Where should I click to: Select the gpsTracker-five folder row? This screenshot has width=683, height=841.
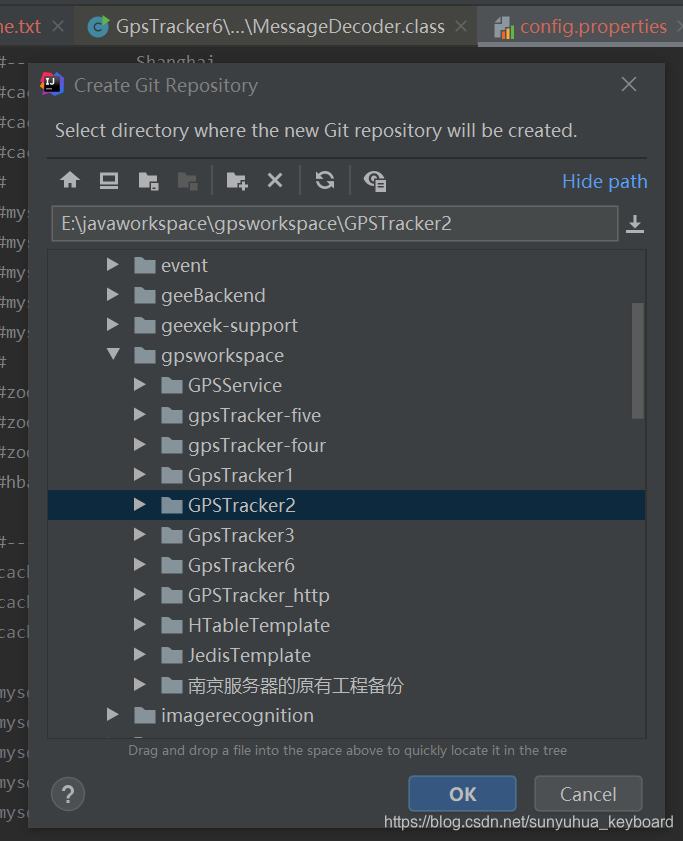coord(346,415)
